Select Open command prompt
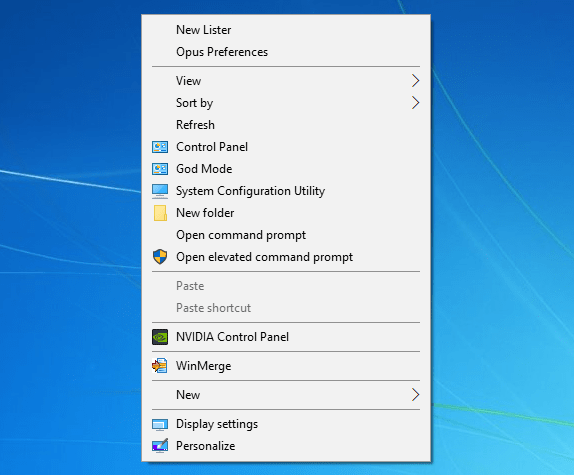The image size is (574, 475). click(286, 235)
